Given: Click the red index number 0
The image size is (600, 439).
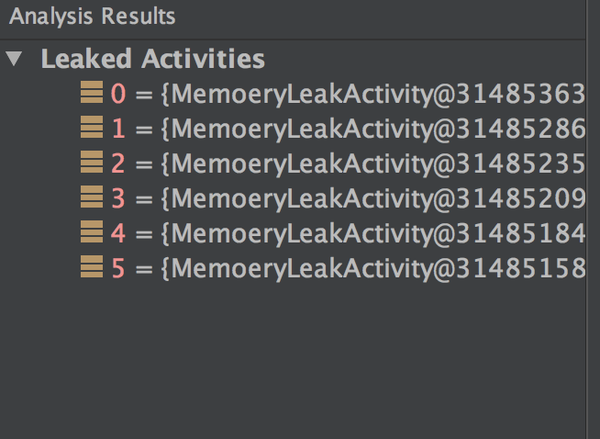Looking at the screenshot, I should coord(119,96).
